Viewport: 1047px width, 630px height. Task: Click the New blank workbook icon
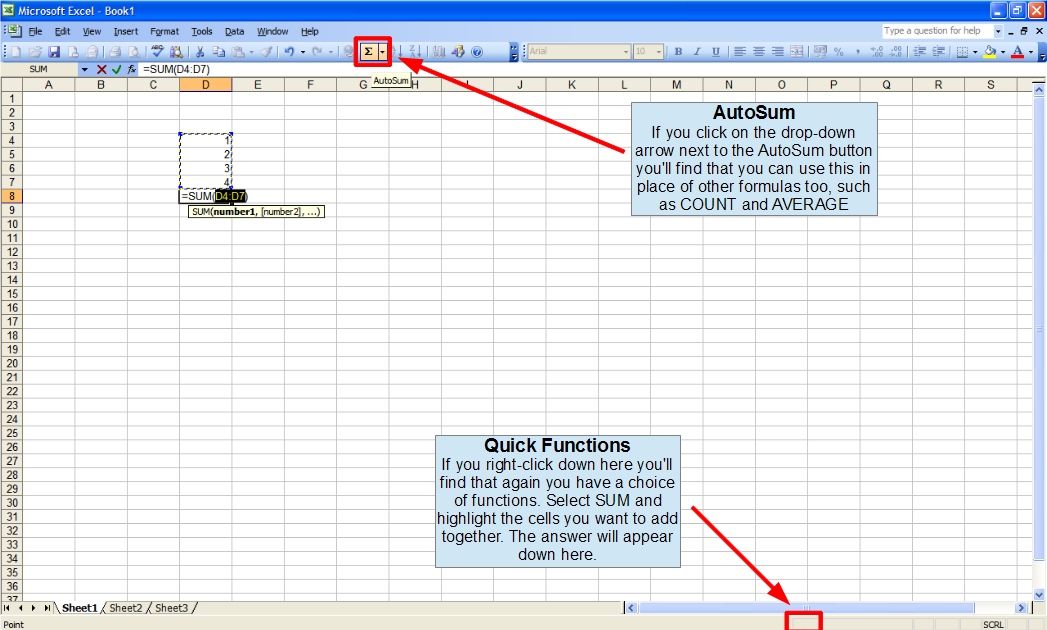click(x=16, y=51)
